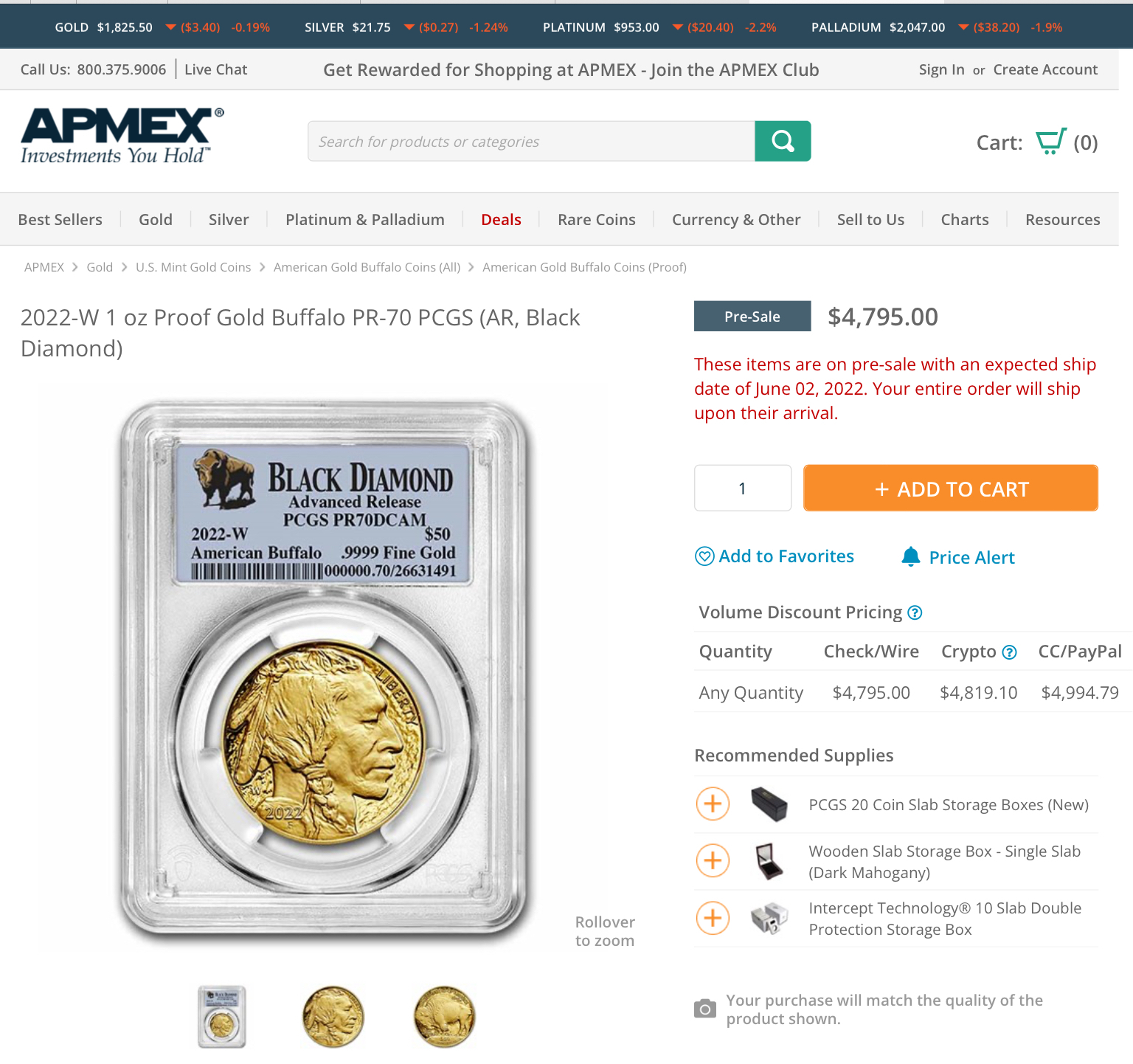Open Live Chat link

(x=215, y=69)
